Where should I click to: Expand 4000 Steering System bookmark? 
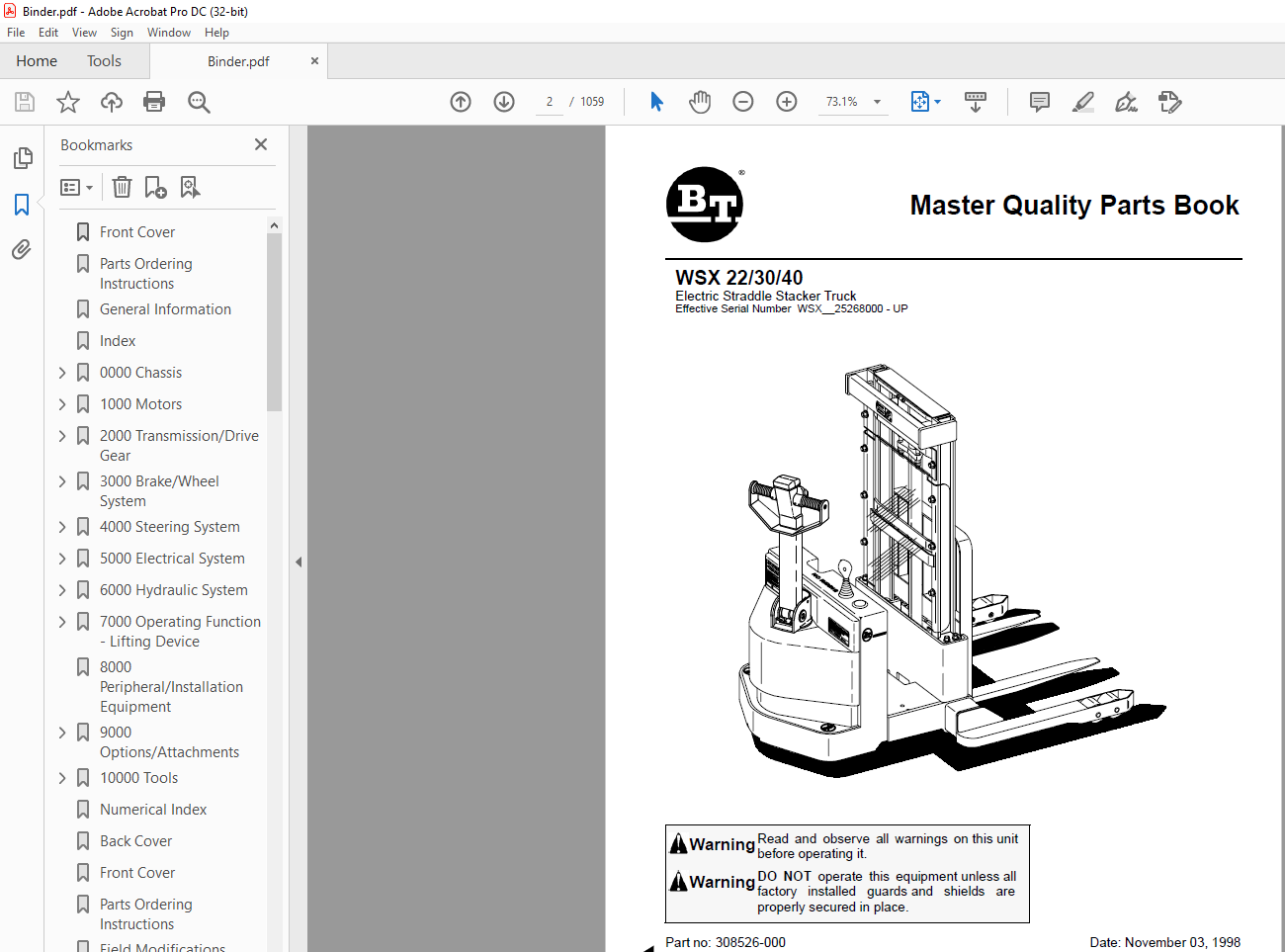(62, 527)
